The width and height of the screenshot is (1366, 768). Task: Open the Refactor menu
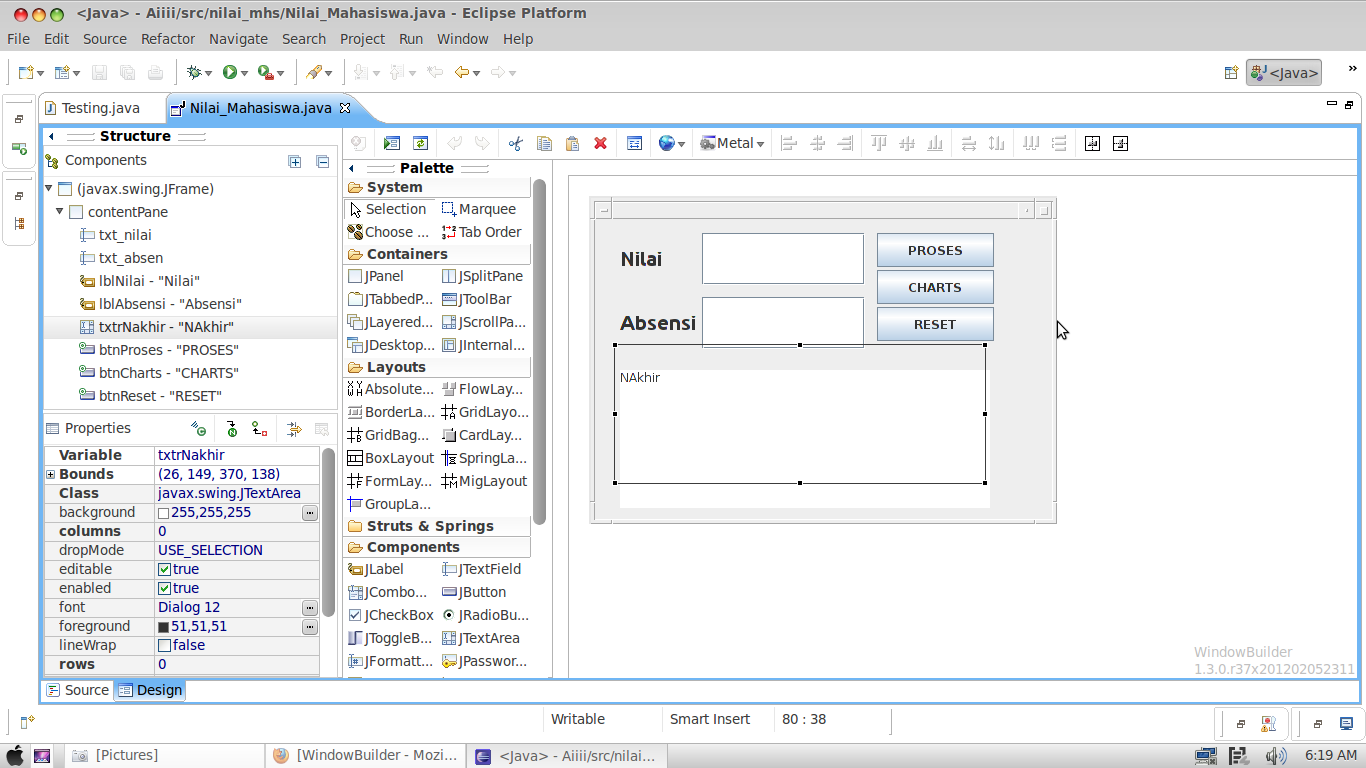(167, 39)
